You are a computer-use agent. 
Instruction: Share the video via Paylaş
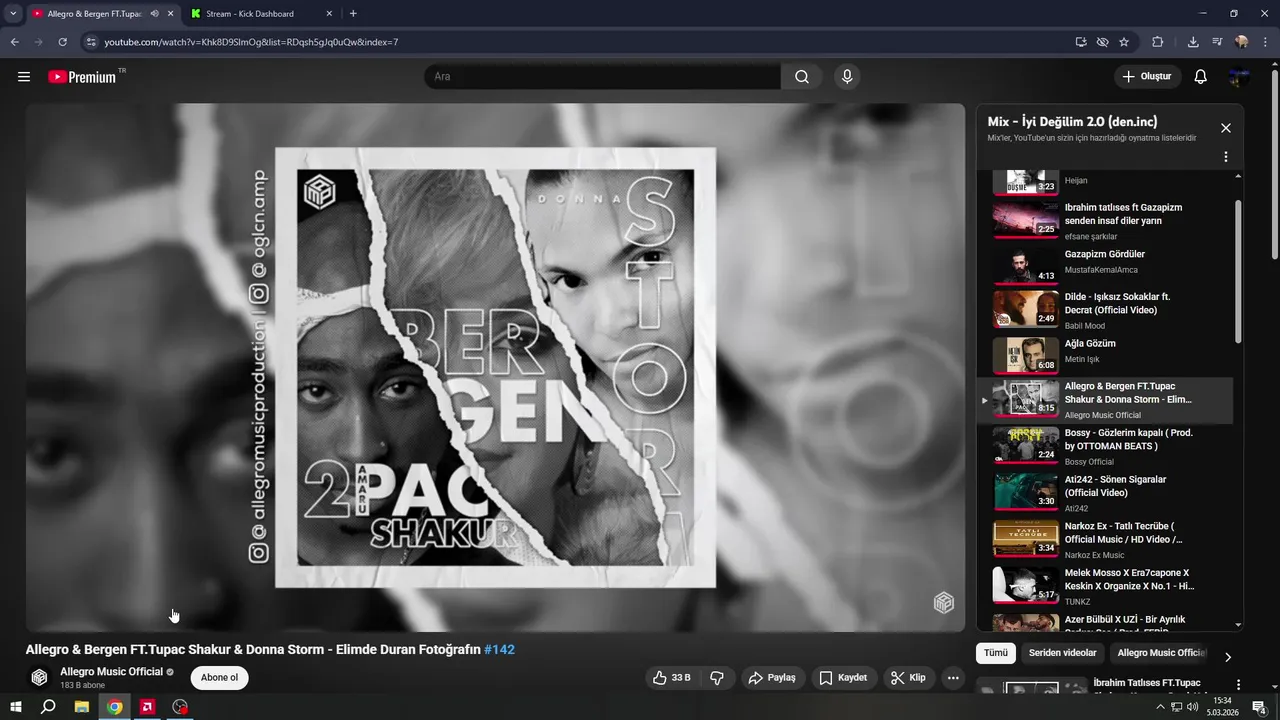click(772, 678)
